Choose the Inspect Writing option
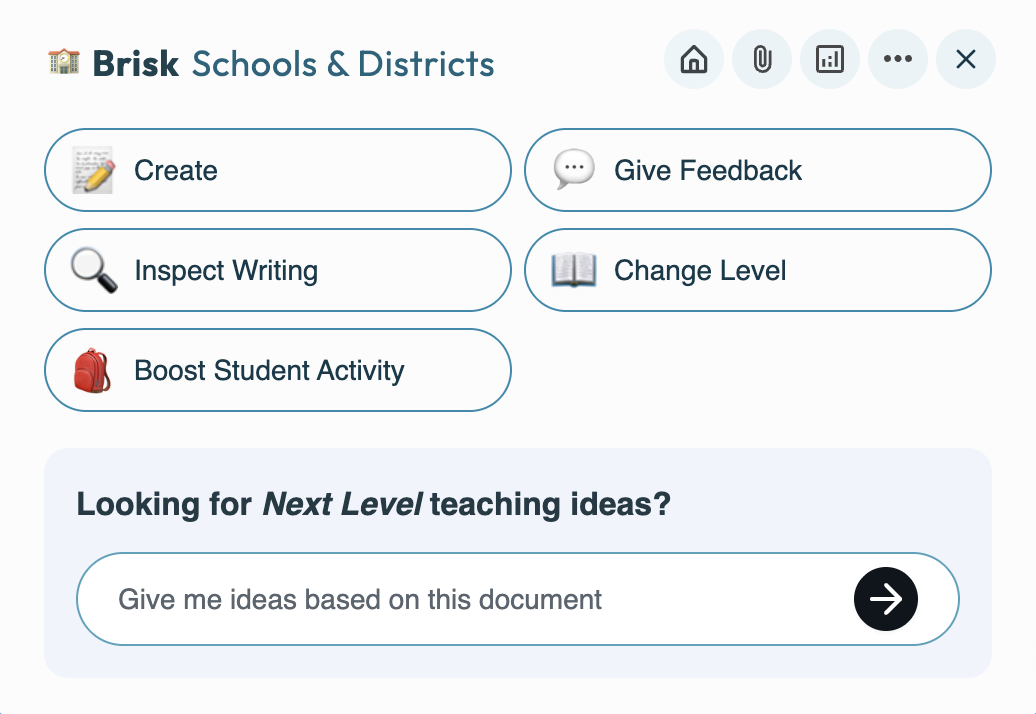This screenshot has height=714, width=1036. pos(226,270)
